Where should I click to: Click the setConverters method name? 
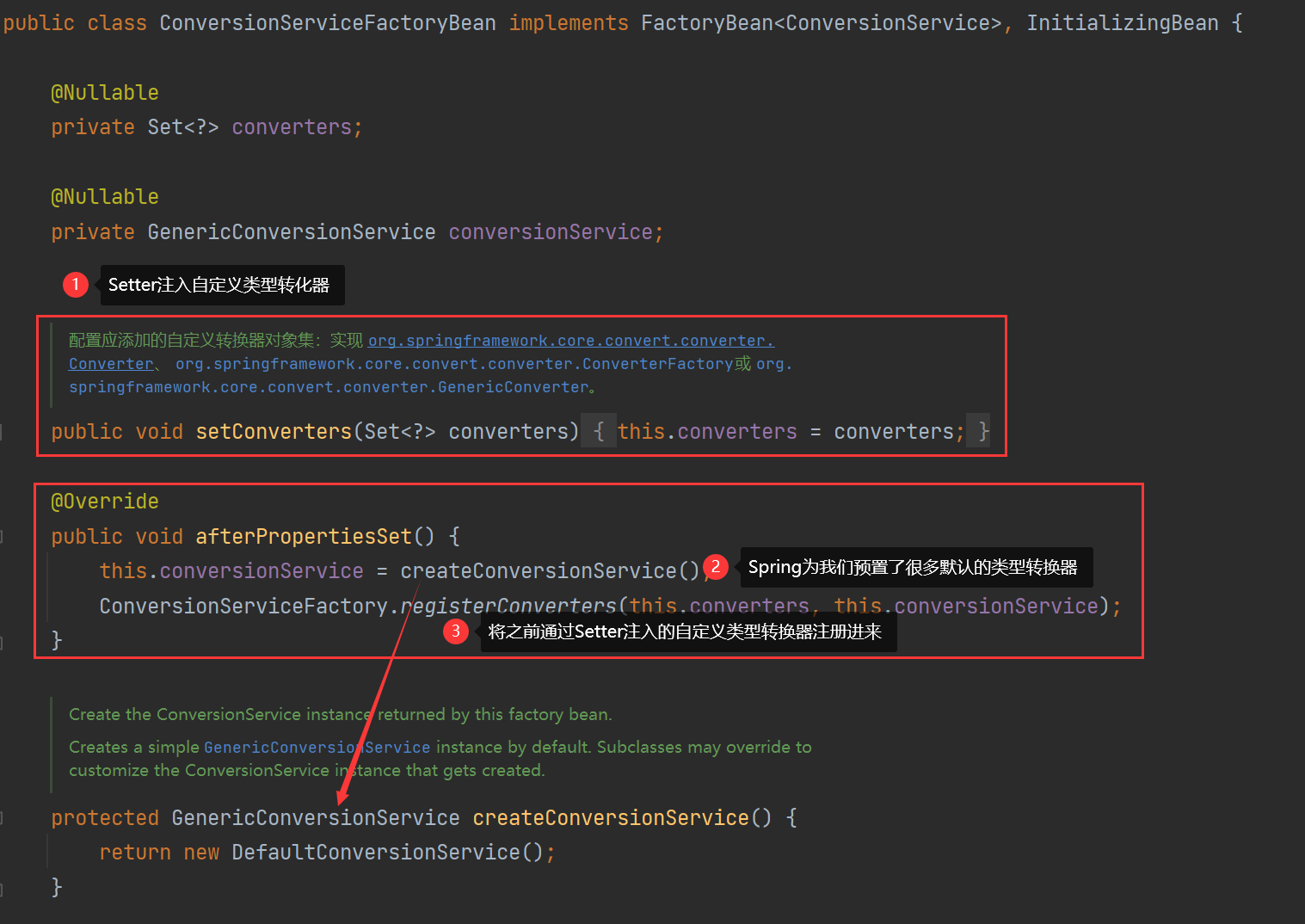tap(274, 431)
